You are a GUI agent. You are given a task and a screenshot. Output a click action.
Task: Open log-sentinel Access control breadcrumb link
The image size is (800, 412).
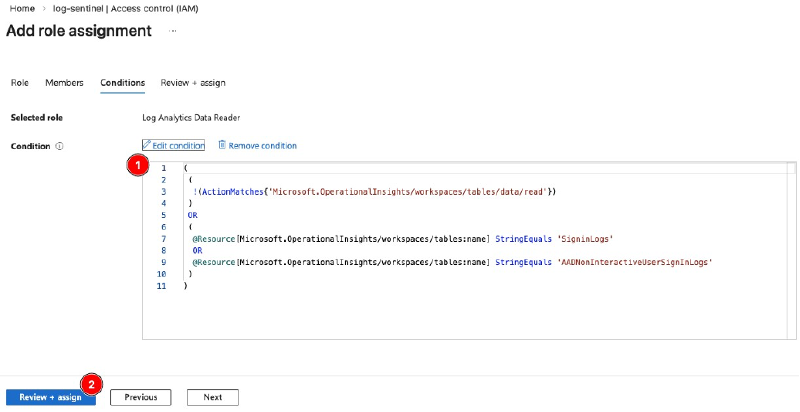[x=111, y=7]
